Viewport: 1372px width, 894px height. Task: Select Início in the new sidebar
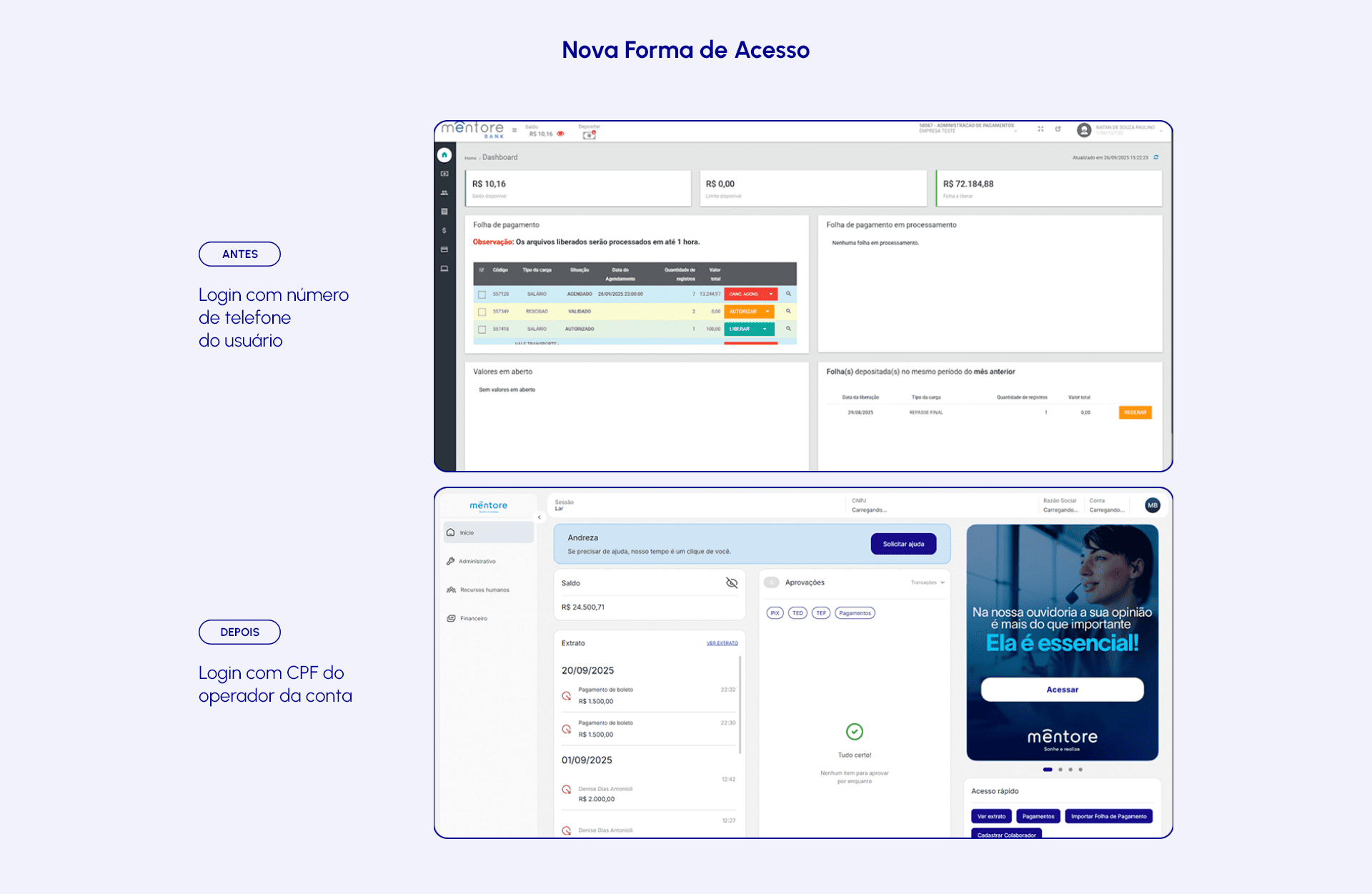pos(489,532)
